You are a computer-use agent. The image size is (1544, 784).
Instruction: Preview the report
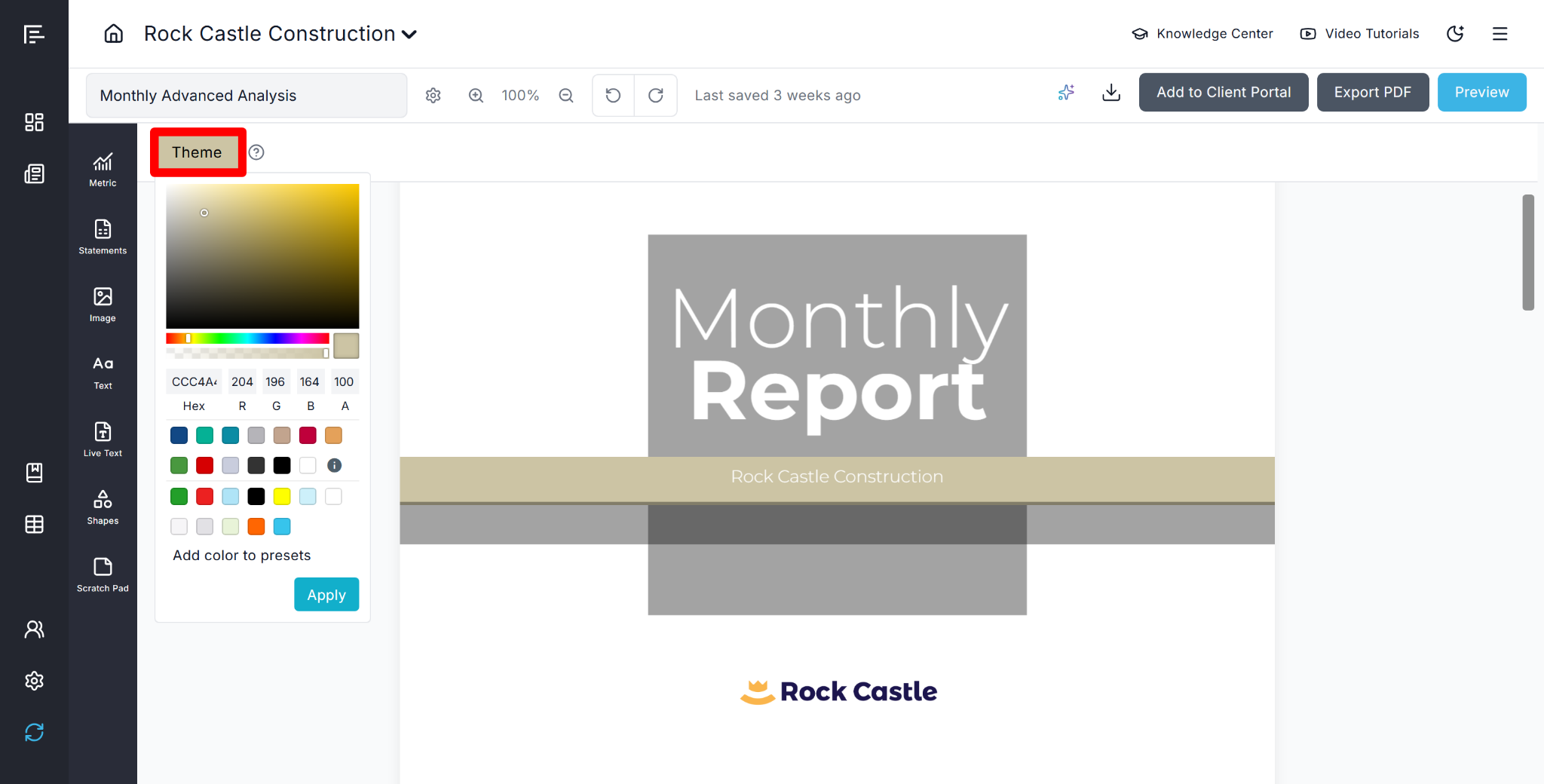coord(1482,93)
